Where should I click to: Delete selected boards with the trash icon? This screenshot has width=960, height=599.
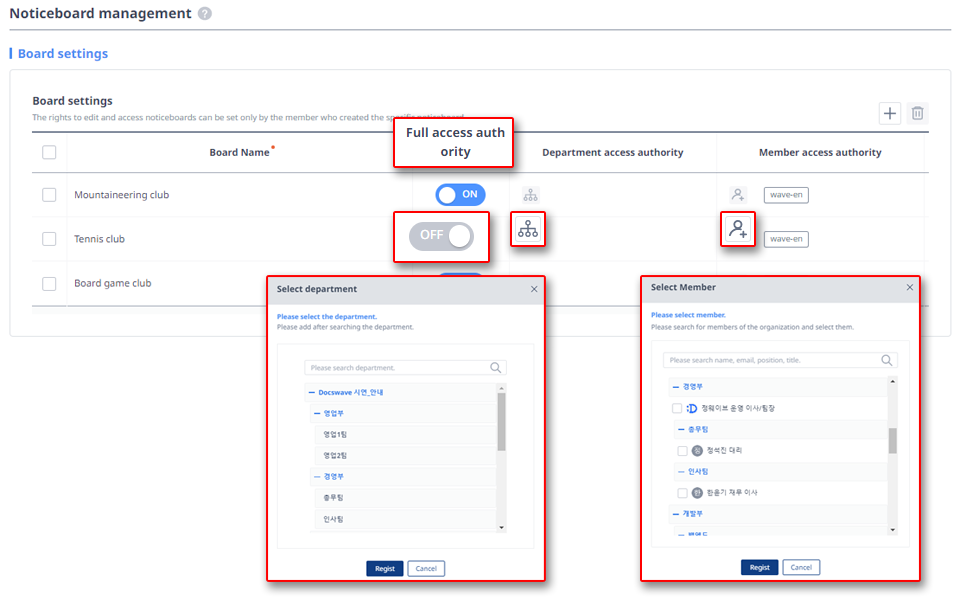click(x=917, y=113)
